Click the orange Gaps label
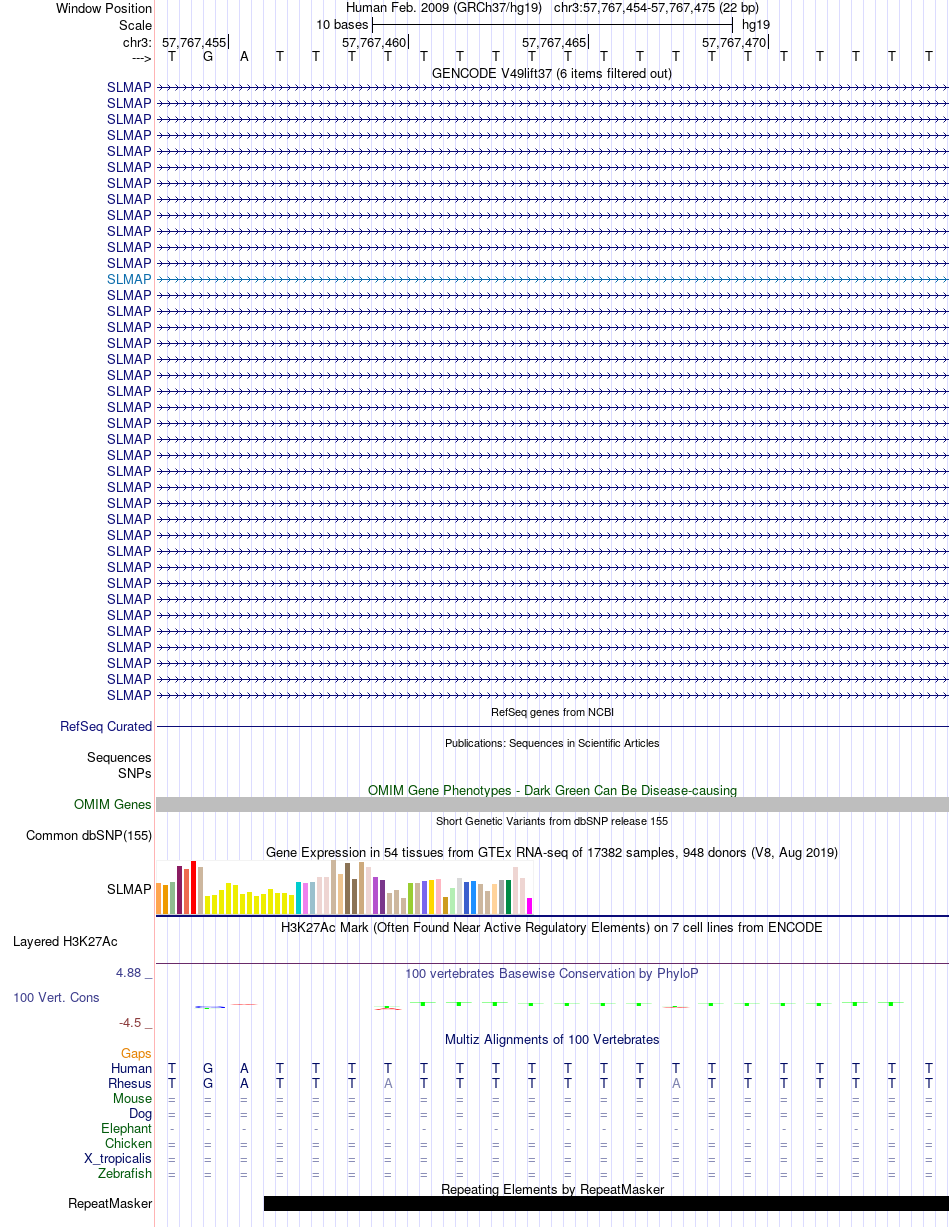The width and height of the screenshot is (950, 1227). pos(136,1053)
